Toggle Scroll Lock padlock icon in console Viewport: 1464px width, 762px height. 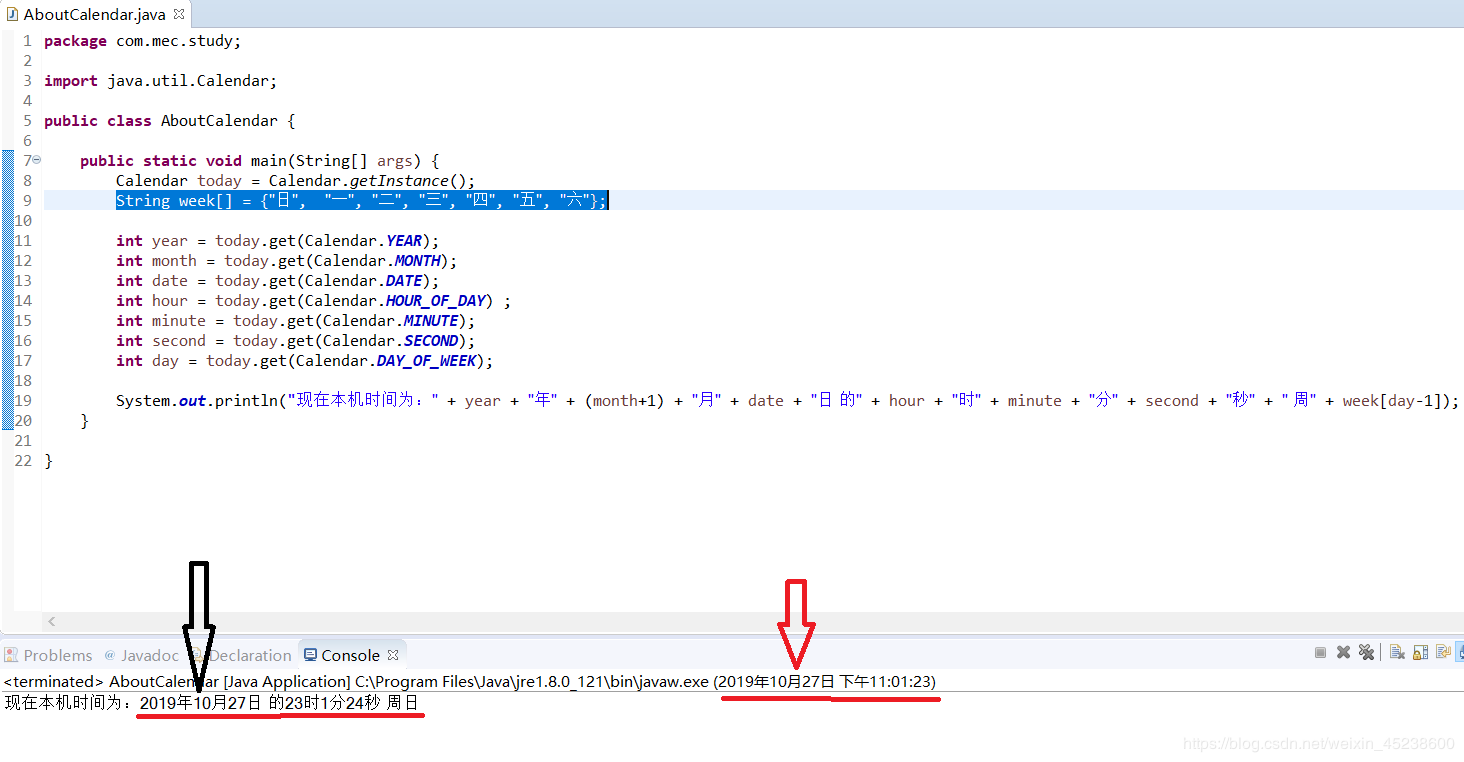coord(1420,653)
